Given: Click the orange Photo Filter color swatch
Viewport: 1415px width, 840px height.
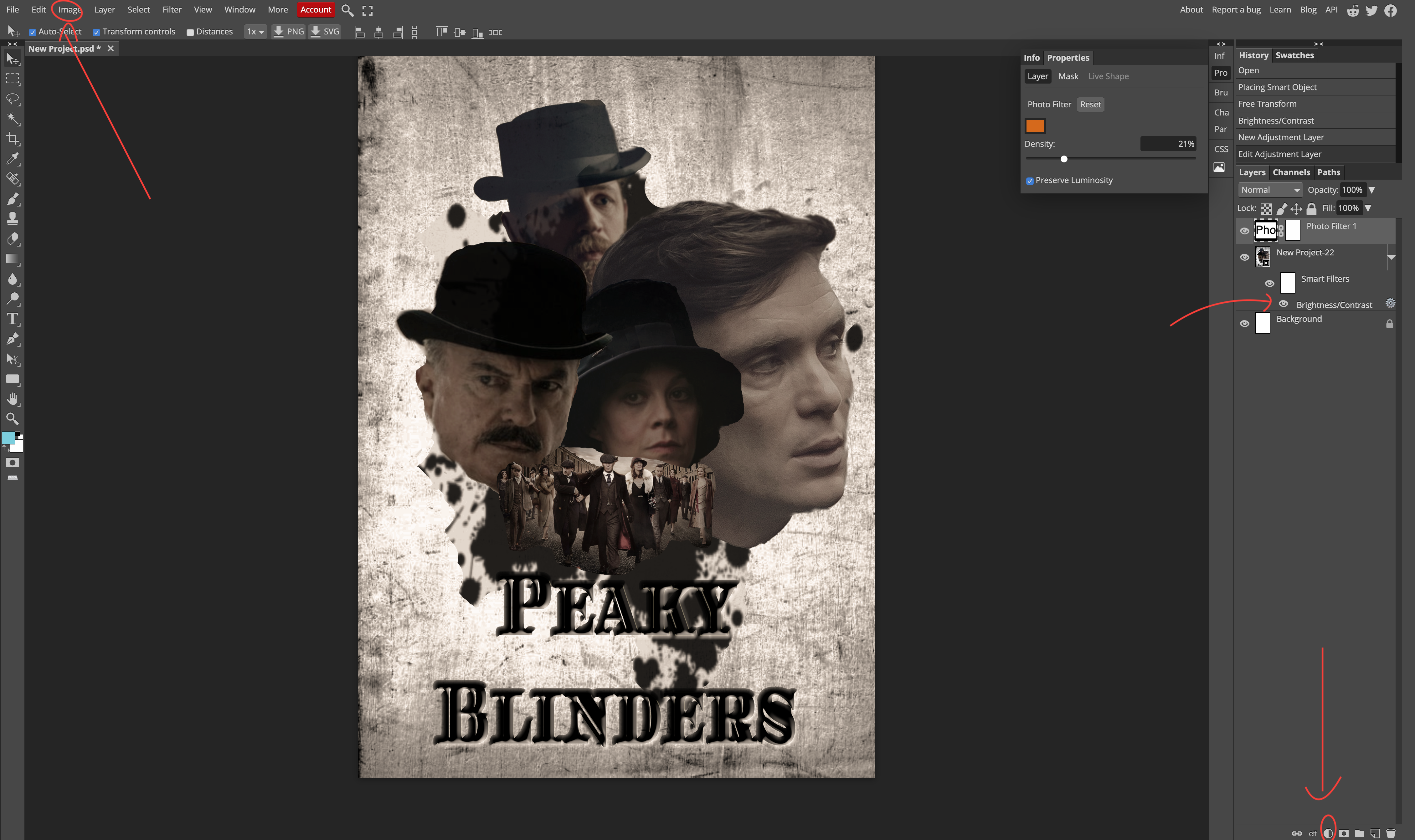Looking at the screenshot, I should click(1035, 126).
